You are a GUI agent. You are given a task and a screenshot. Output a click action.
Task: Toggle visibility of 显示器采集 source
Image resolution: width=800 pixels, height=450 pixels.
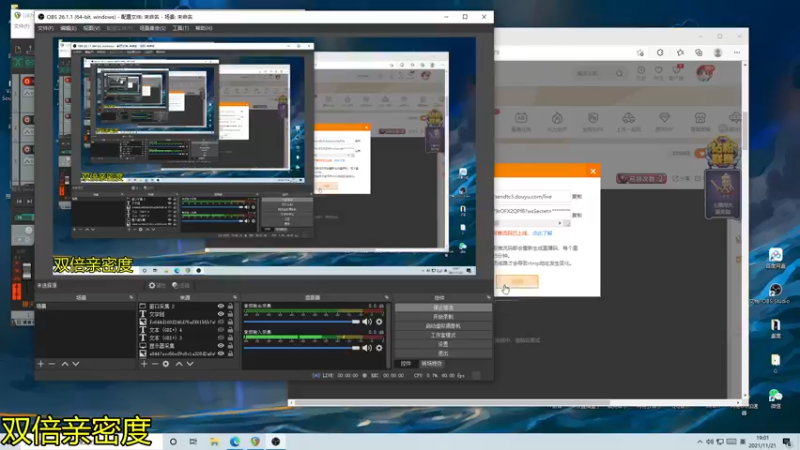[221, 345]
